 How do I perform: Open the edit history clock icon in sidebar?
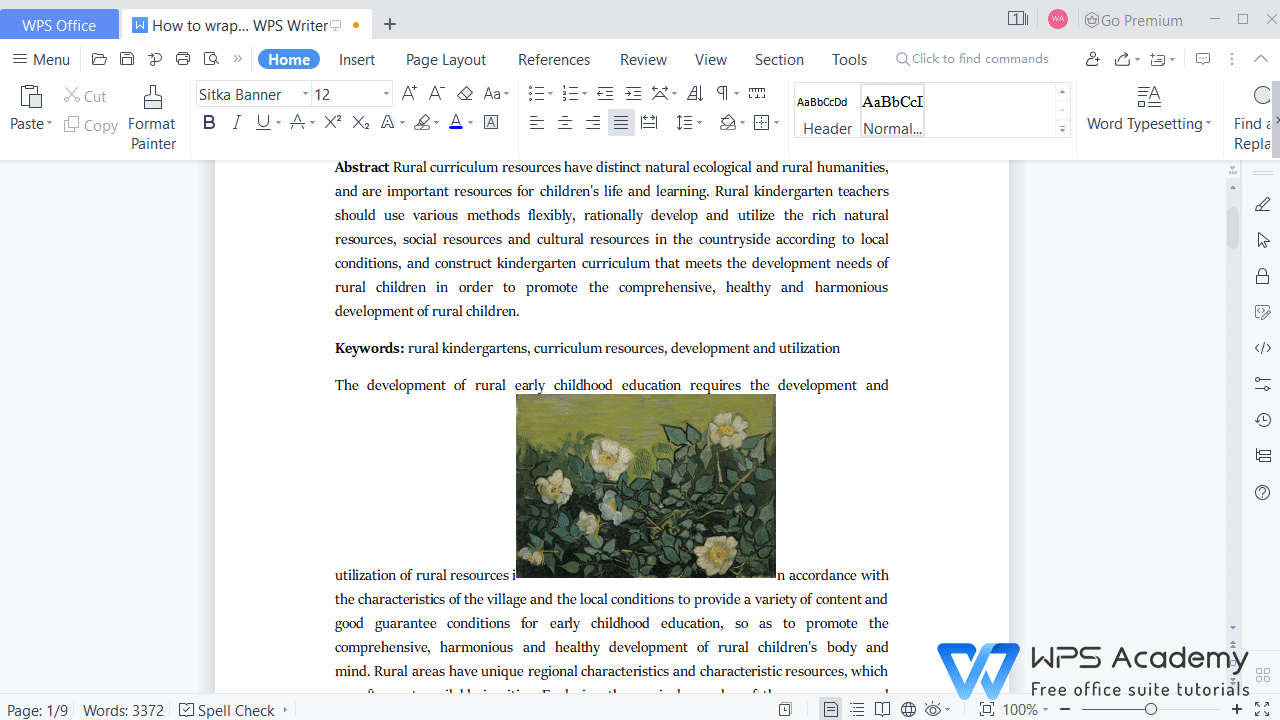pyautogui.click(x=1262, y=420)
